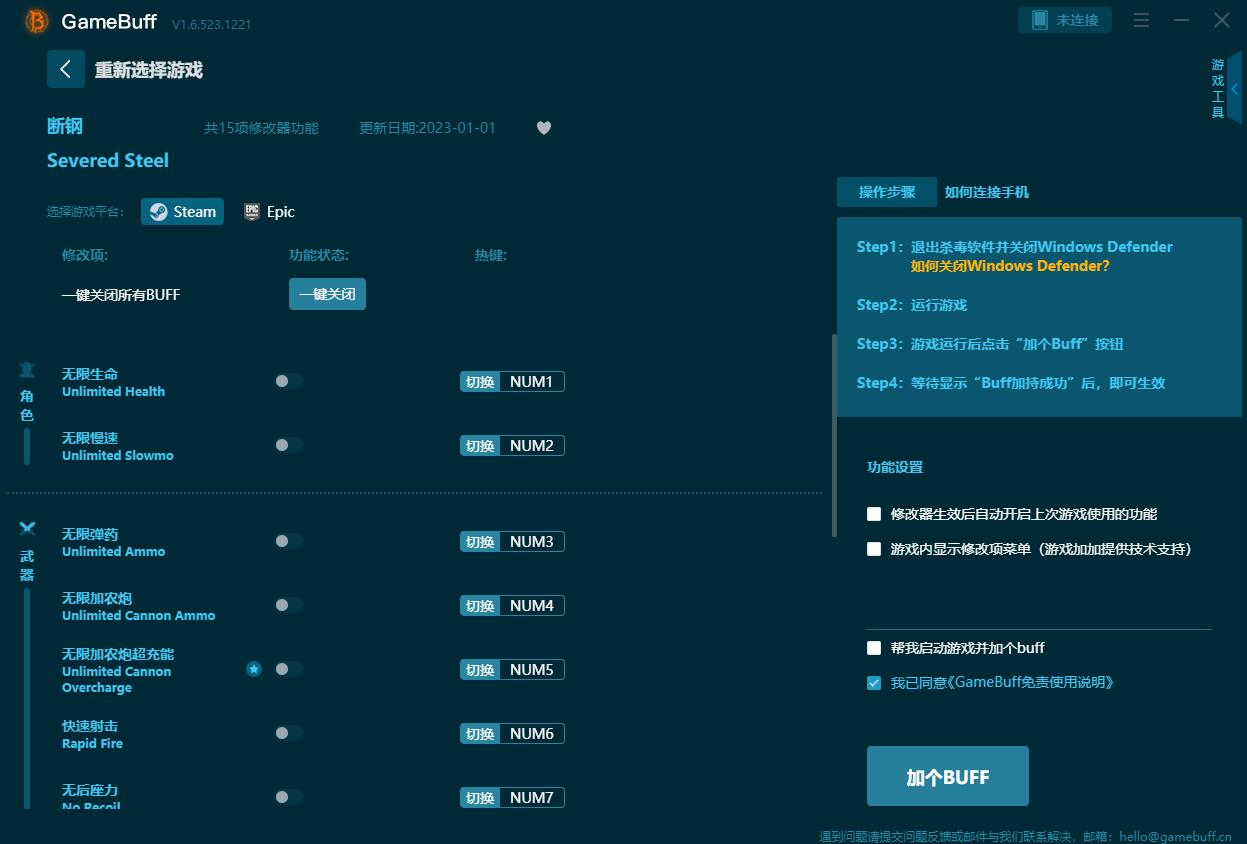Open the 如何连接手机 tab
Viewport: 1247px width, 844px height.
tap(987, 192)
